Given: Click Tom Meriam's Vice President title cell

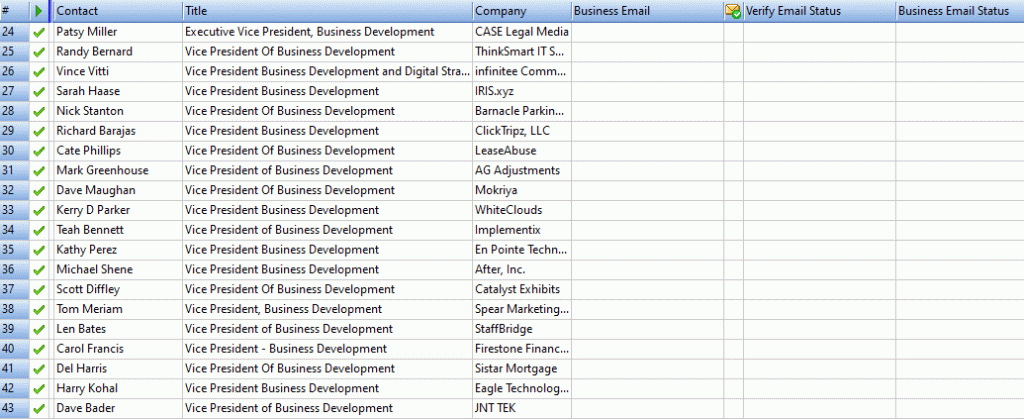Looking at the screenshot, I should pyautogui.click(x=327, y=309).
